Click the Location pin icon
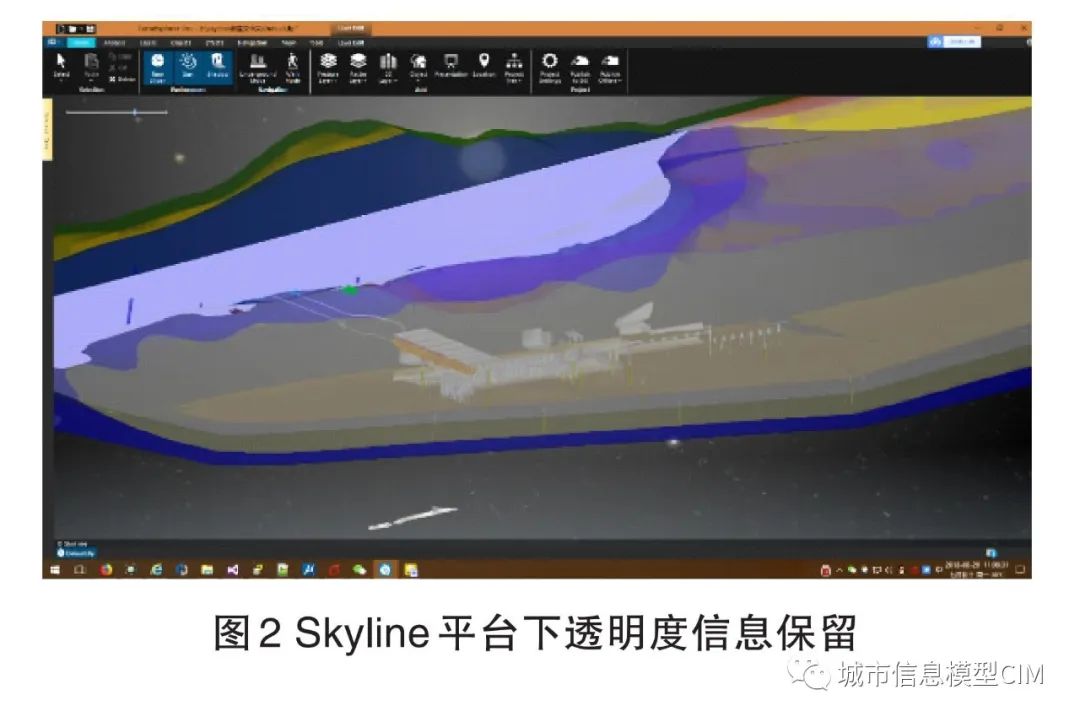The width and height of the screenshot is (1080, 722). click(x=485, y=64)
